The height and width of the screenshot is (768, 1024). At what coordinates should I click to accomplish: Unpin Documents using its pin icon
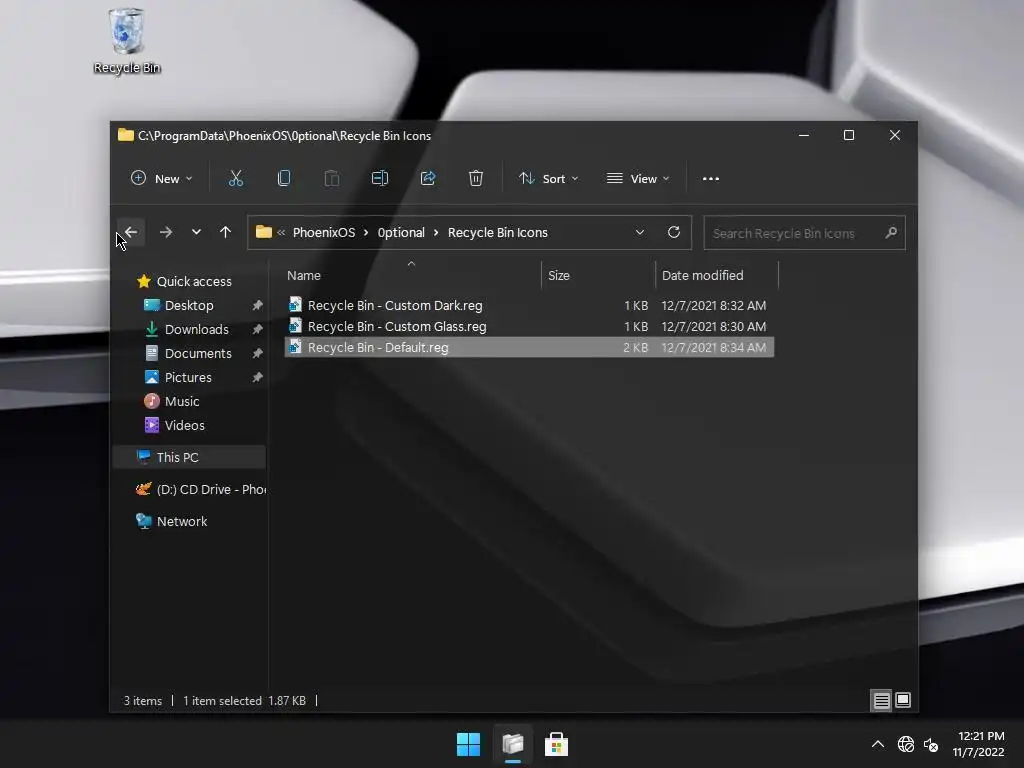click(x=257, y=353)
